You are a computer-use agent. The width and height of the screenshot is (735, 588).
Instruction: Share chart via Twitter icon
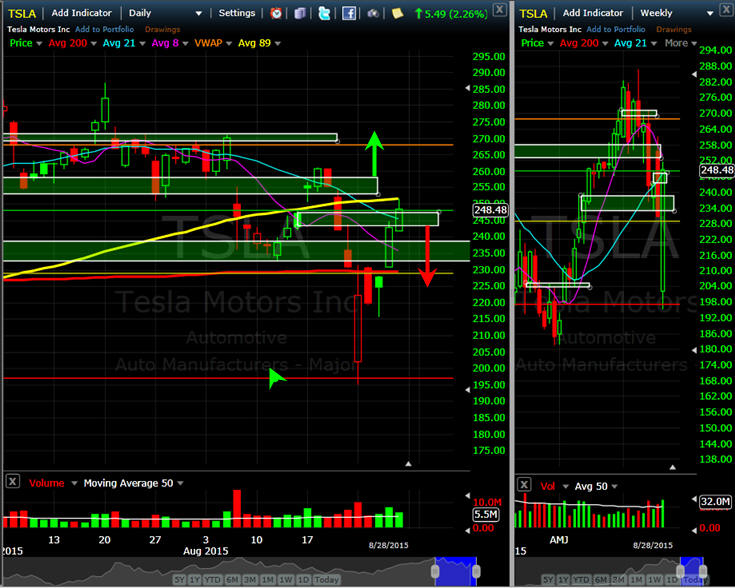point(324,13)
